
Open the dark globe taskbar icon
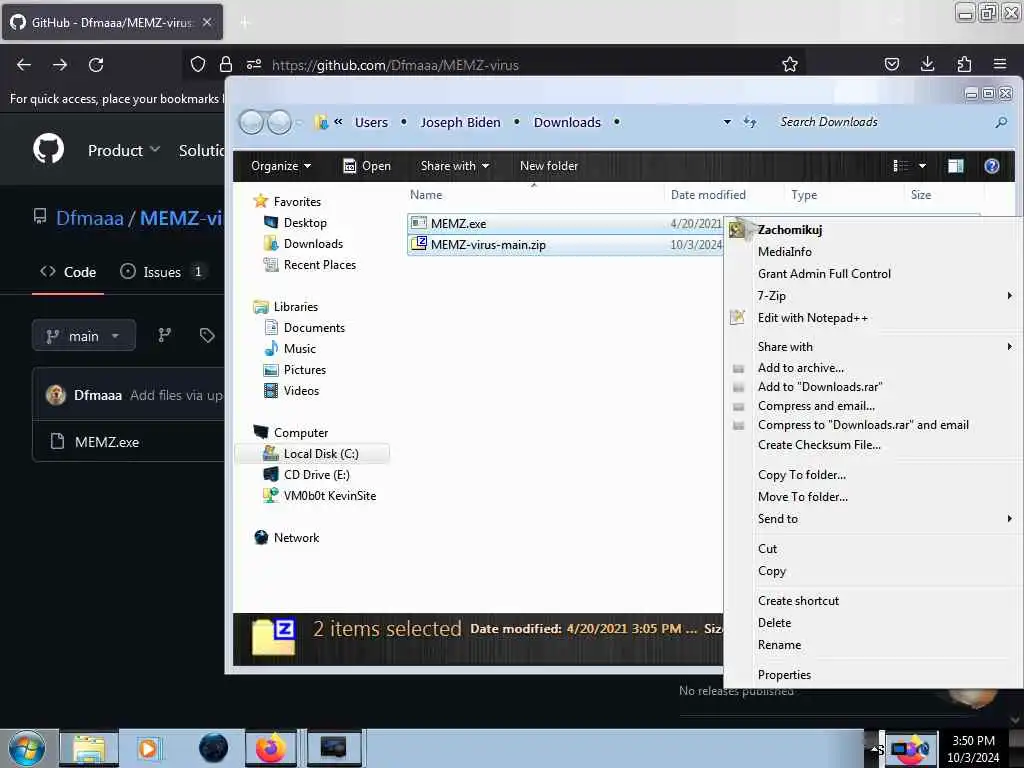pyautogui.click(x=214, y=748)
